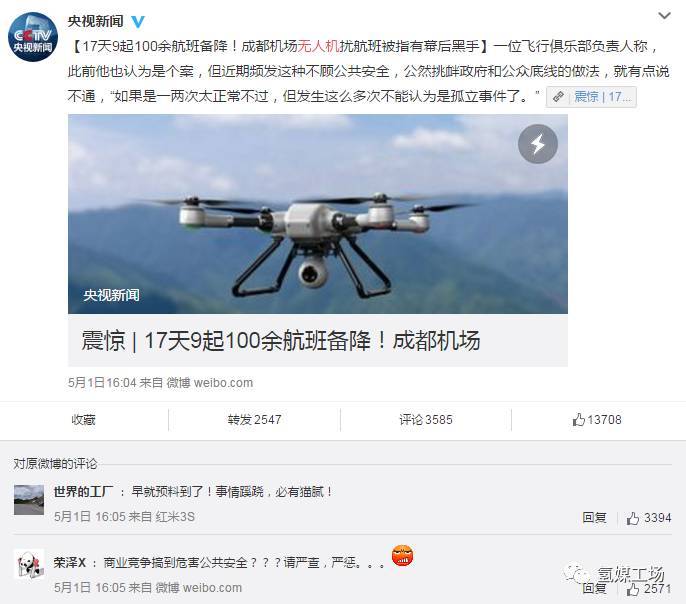Open the CCTV 央视新闻 profile avatar
This screenshot has height=604, width=686.
32,37
